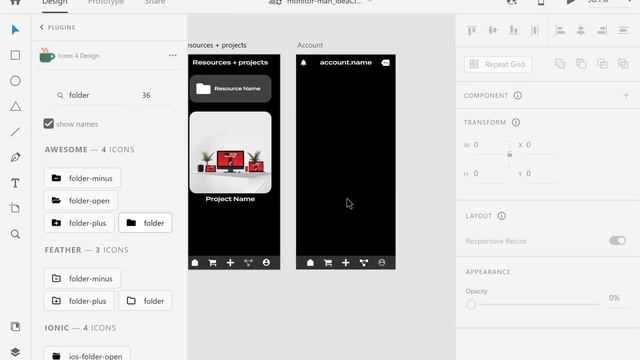Insert Awesome folder-open icon
Viewport: 640px width, 360px height.
coord(81,200)
